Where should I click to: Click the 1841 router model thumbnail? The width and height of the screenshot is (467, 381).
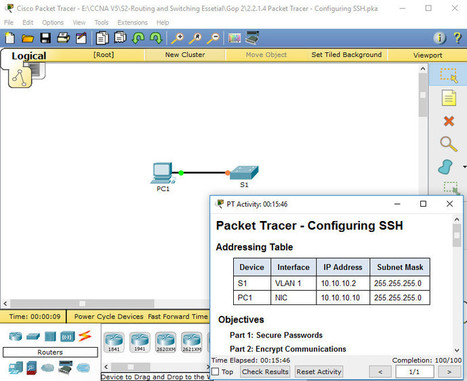[114, 342]
